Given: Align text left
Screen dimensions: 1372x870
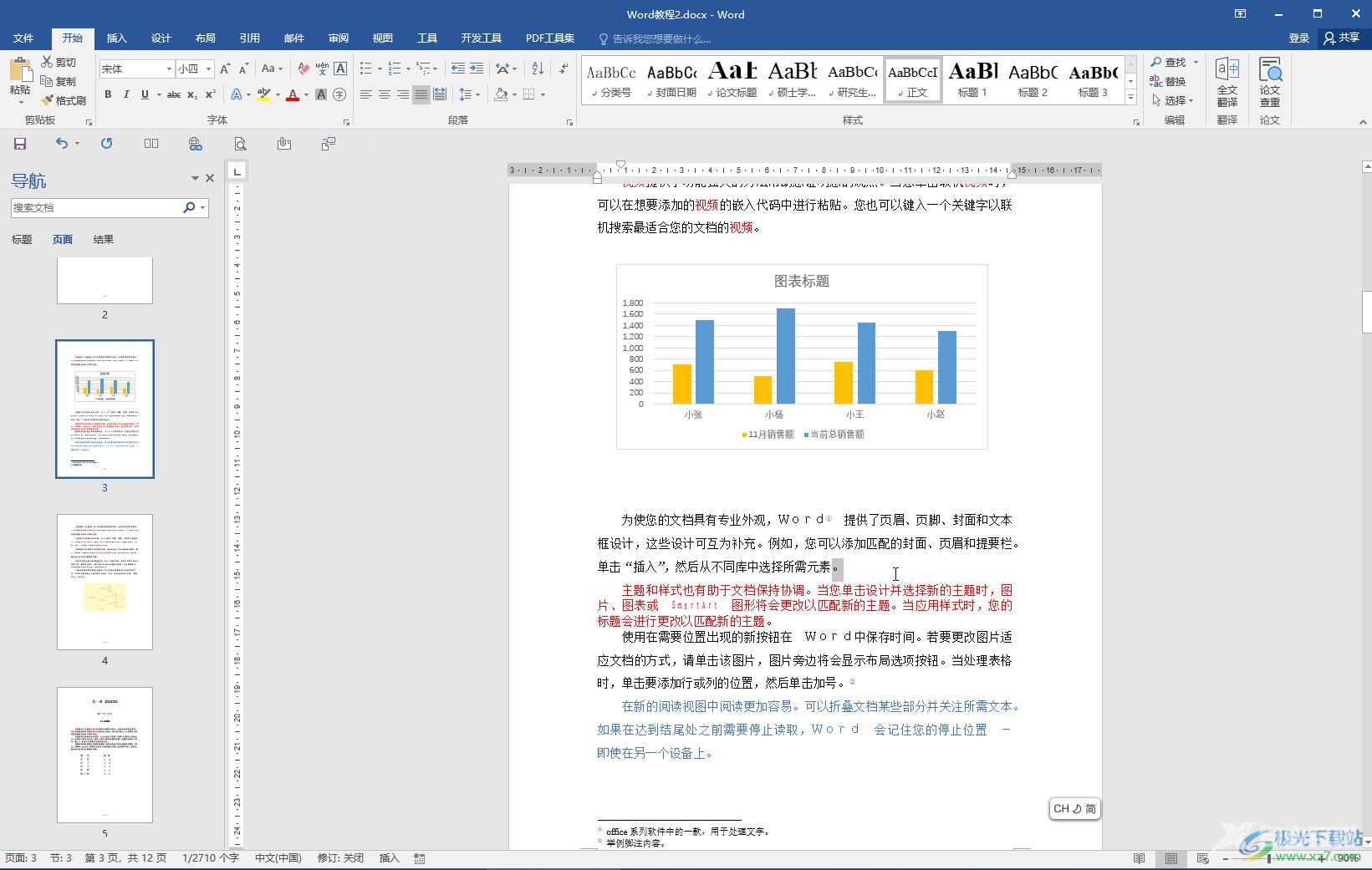Looking at the screenshot, I should (x=366, y=94).
